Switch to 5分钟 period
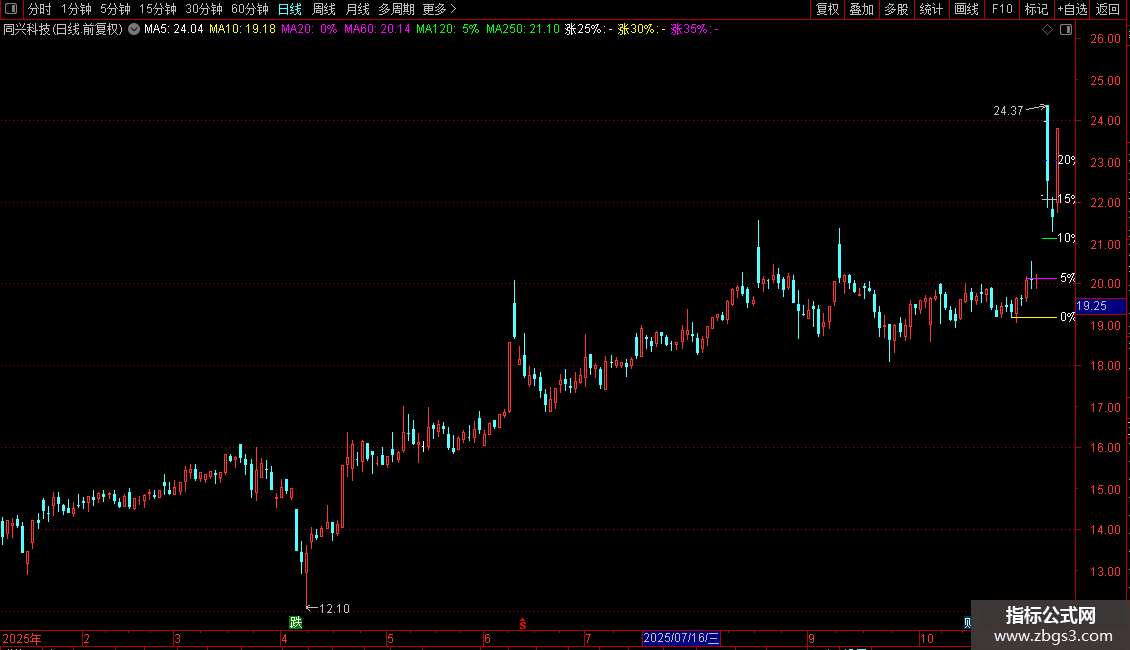Image resolution: width=1130 pixels, height=650 pixels. tap(115, 9)
